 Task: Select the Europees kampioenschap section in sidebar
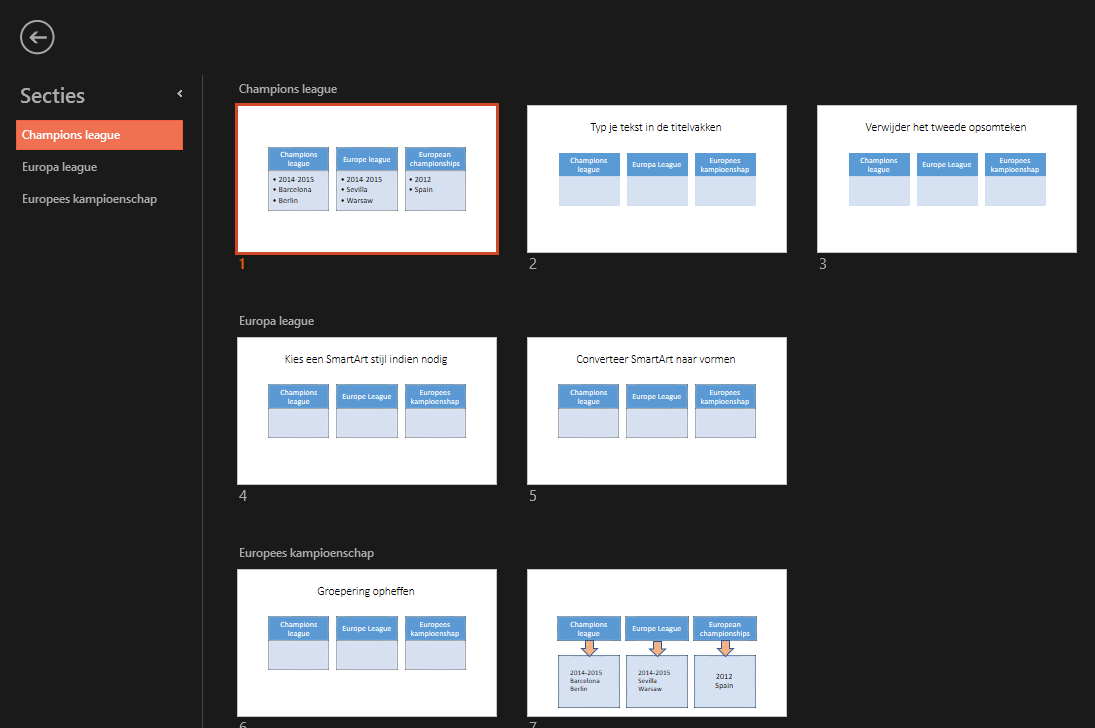[x=88, y=198]
